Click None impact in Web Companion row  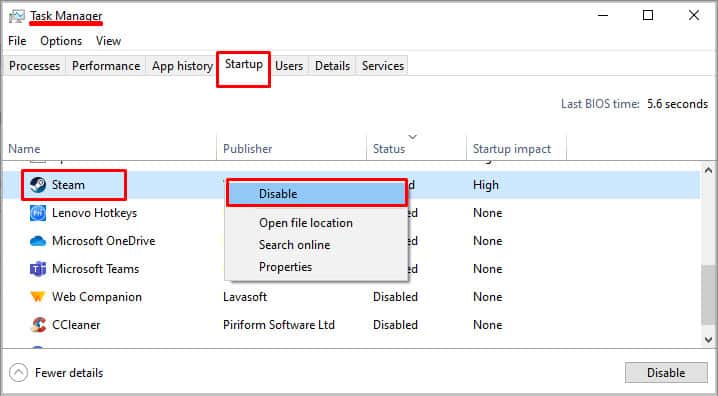(x=487, y=297)
